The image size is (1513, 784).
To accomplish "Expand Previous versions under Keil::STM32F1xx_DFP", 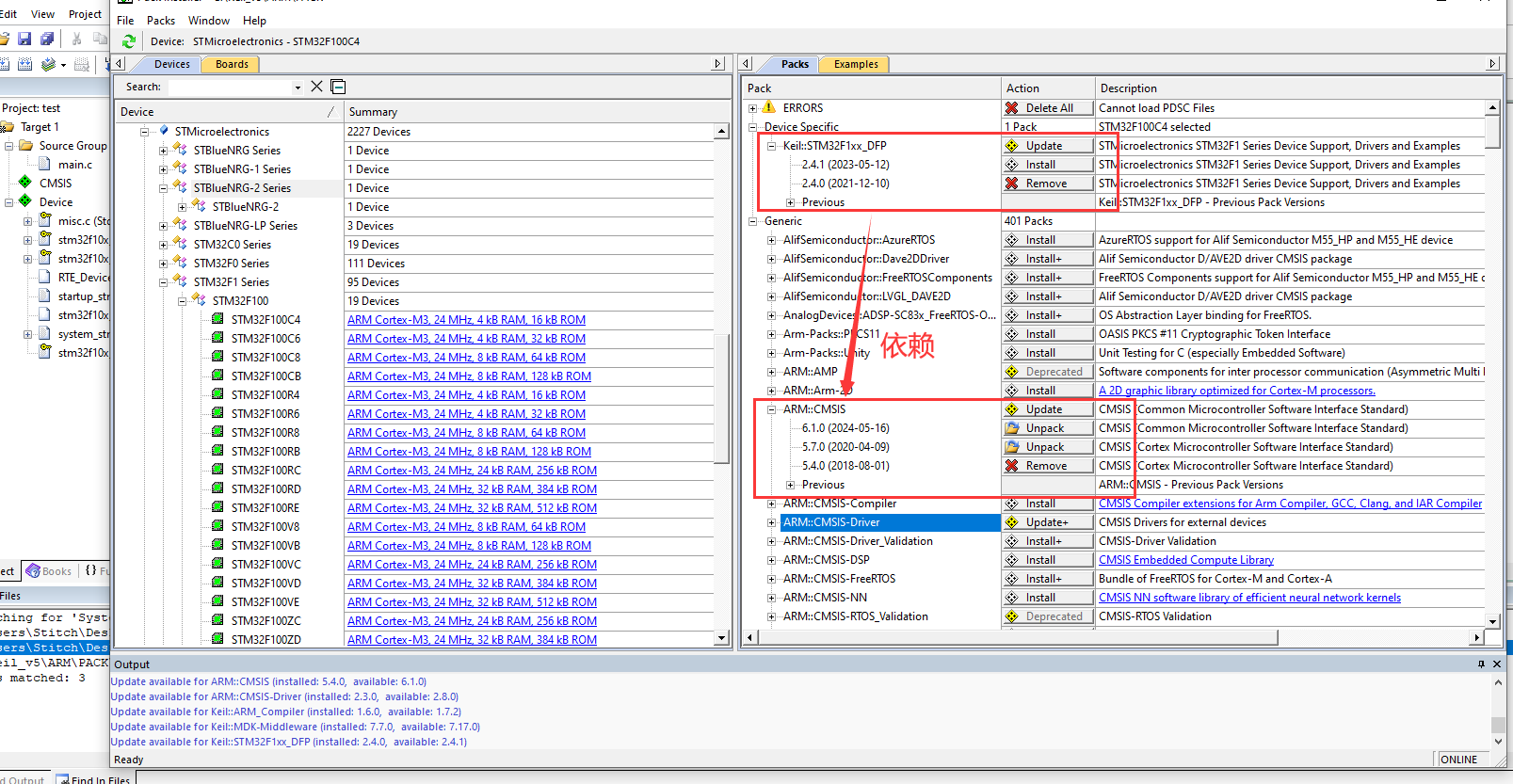I will click(x=790, y=202).
